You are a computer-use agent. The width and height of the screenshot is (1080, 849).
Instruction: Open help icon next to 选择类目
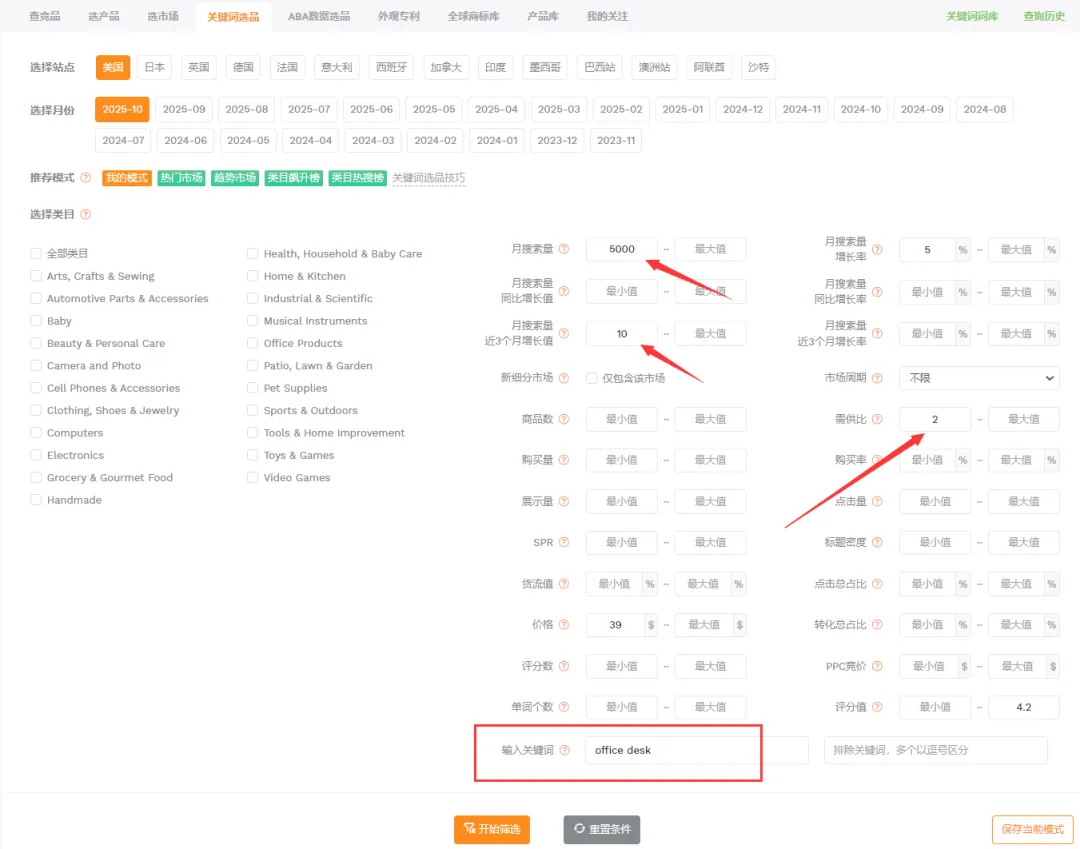(x=85, y=214)
